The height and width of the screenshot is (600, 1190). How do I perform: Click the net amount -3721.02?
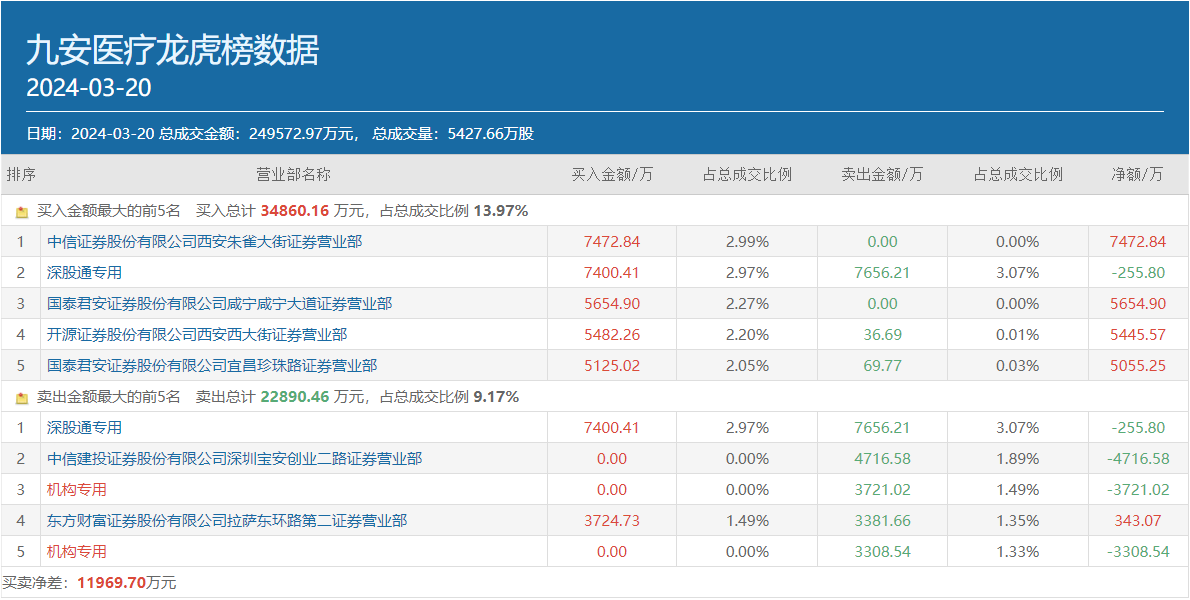pos(1137,490)
